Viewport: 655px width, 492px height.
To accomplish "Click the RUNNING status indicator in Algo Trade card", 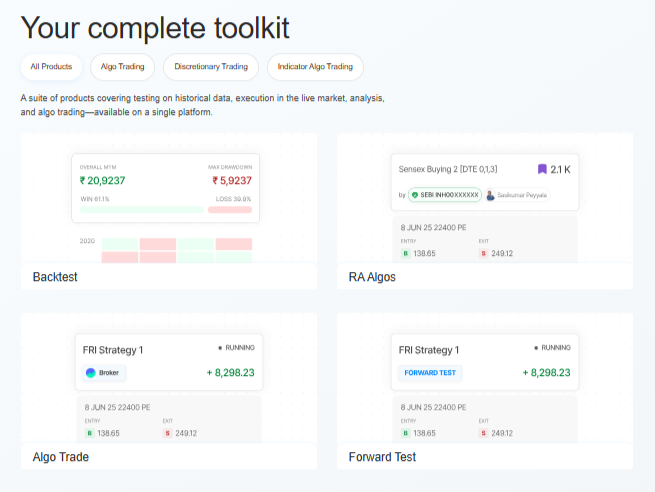I will (236, 348).
